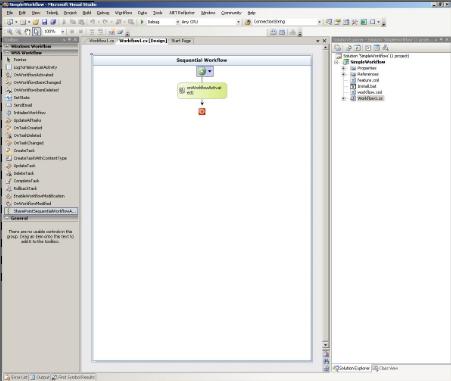The width and height of the screenshot is (451, 381).
Task: Click the red workflow end node
Action: pyautogui.click(x=202, y=111)
